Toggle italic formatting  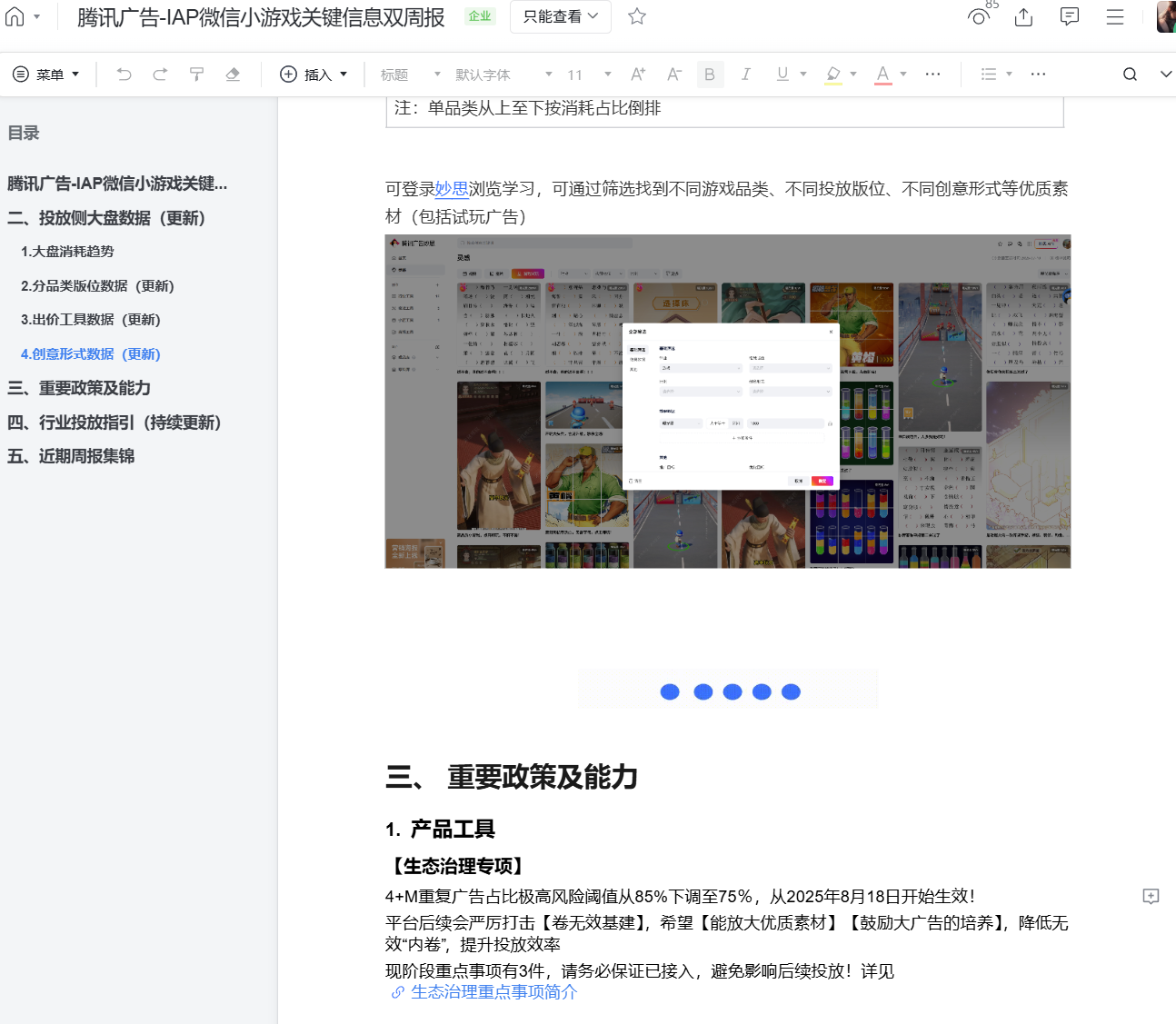746,75
